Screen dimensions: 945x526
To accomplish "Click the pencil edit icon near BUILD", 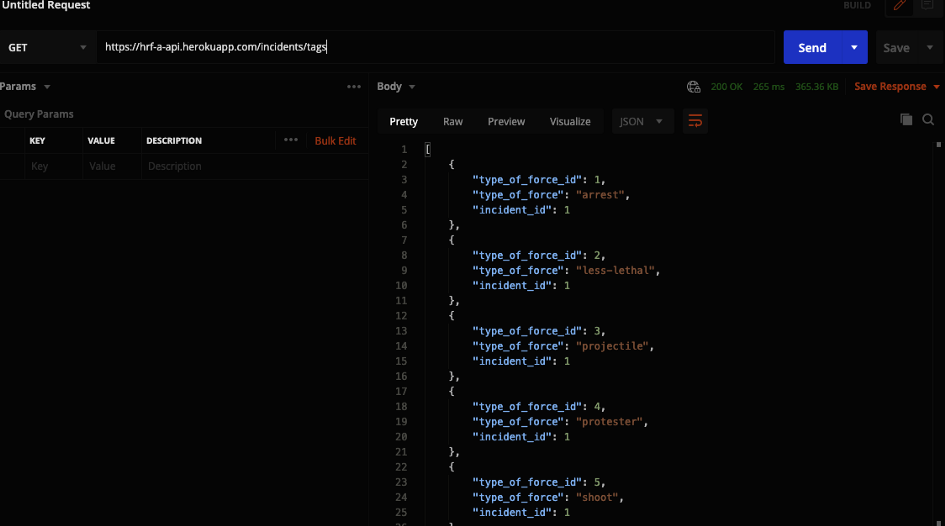I will pyautogui.click(x=899, y=5).
